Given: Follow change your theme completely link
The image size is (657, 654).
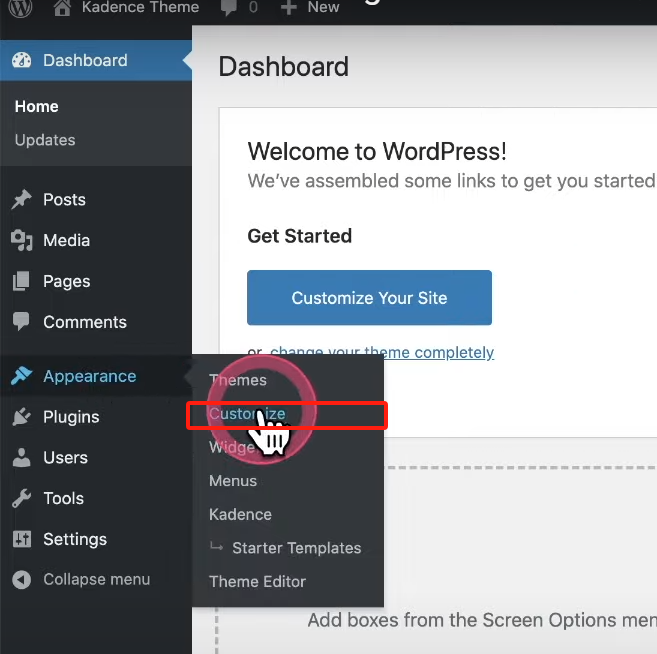Looking at the screenshot, I should [382, 352].
